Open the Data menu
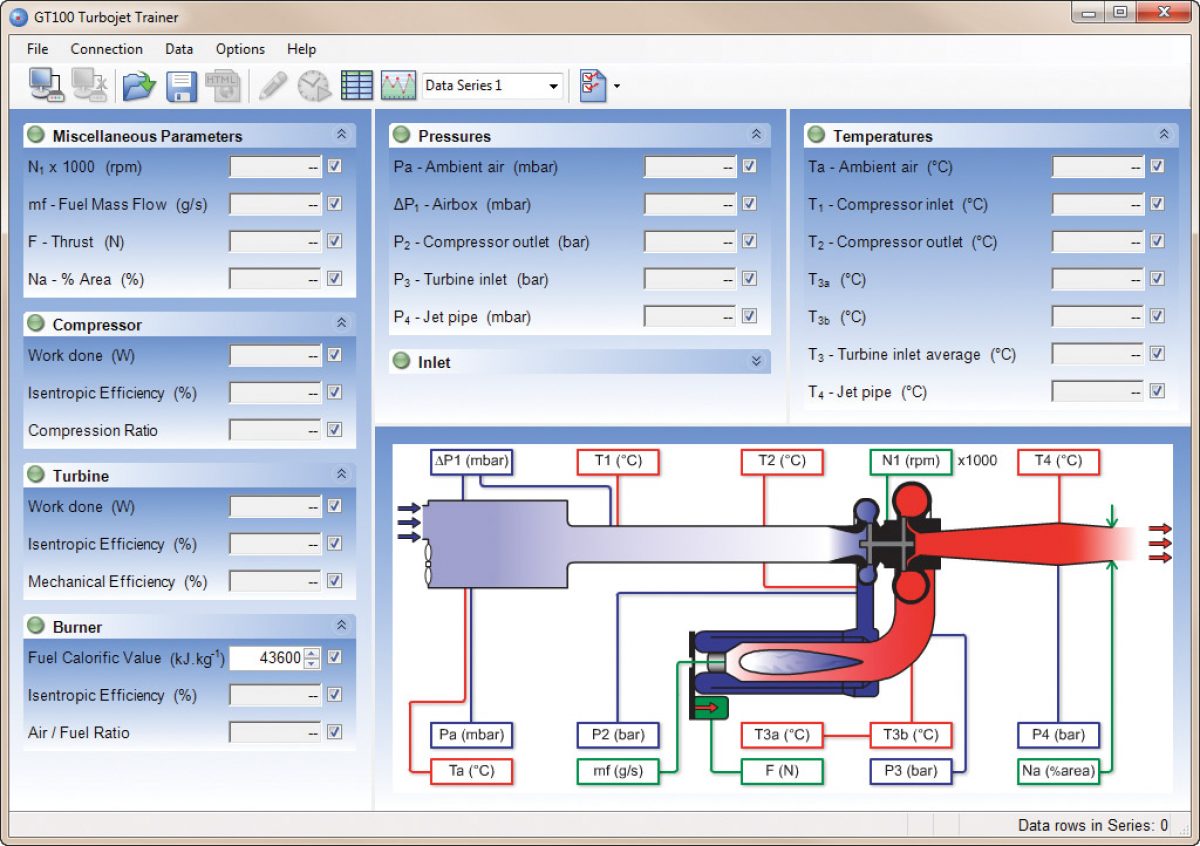 (x=180, y=49)
